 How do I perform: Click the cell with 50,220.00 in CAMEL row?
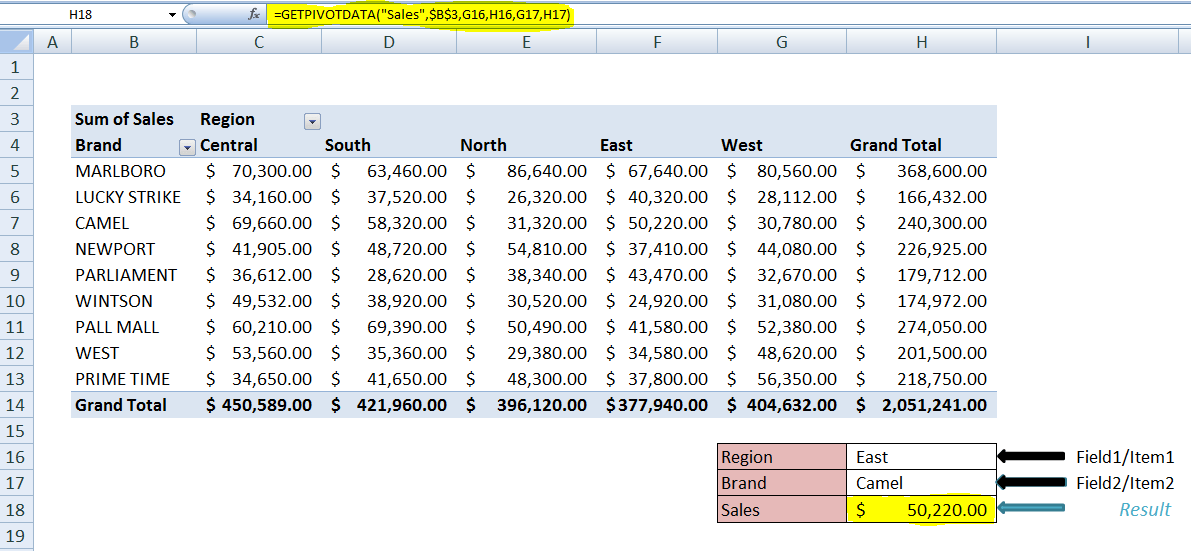pos(656,223)
